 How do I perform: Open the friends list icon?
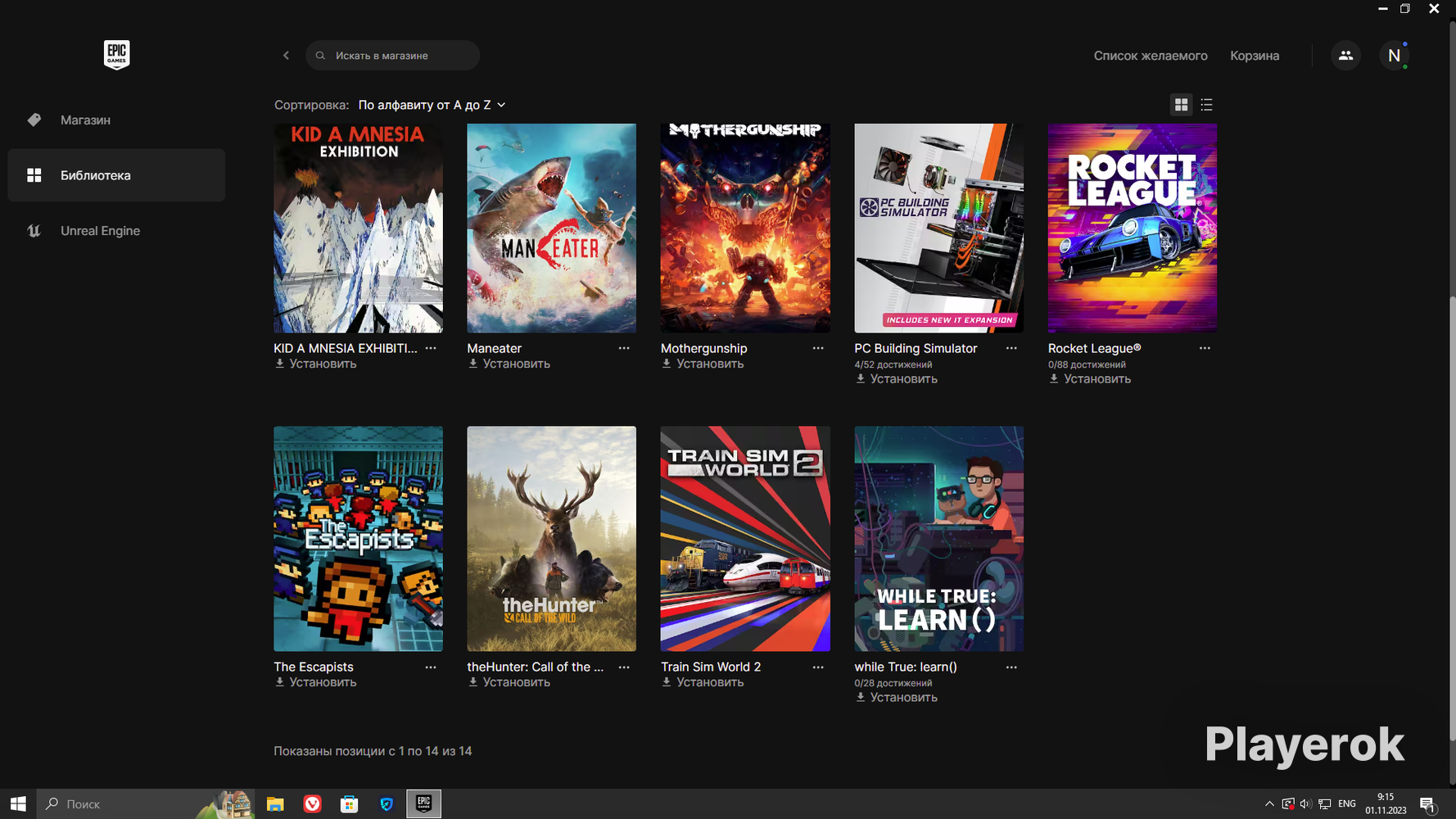[x=1345, y=56]
